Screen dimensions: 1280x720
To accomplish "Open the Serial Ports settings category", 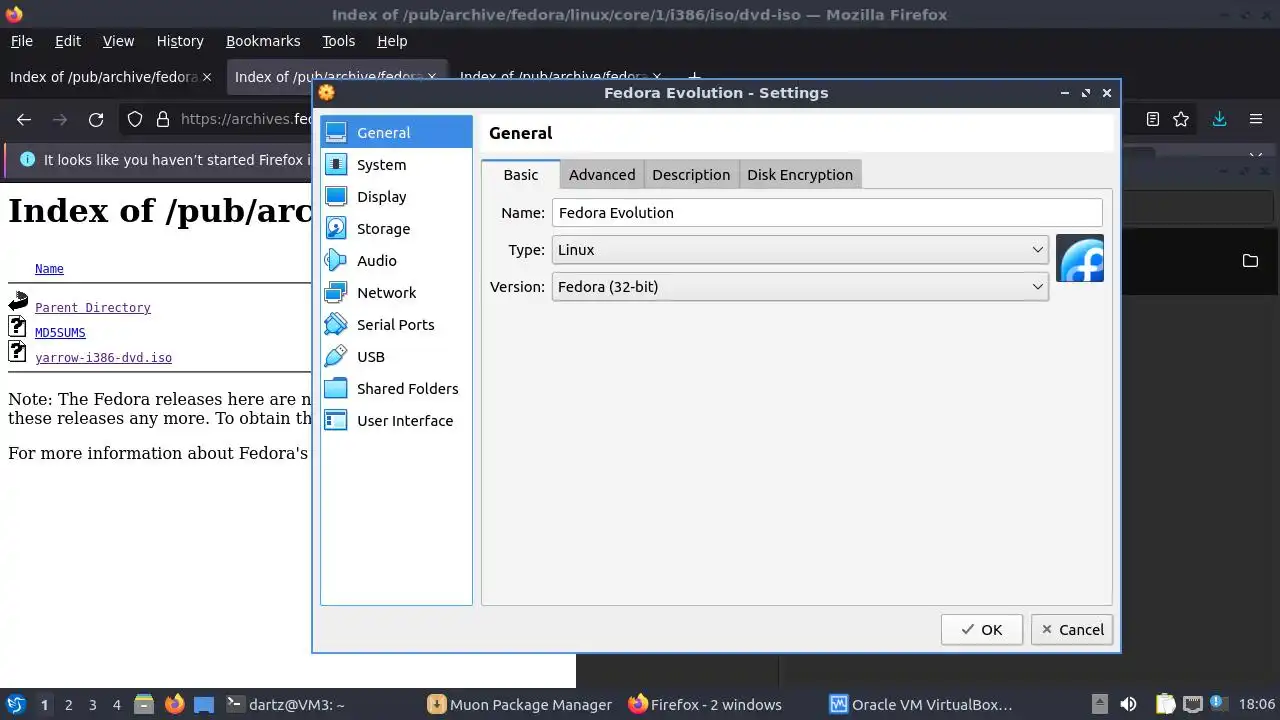I will coord(396,324).
